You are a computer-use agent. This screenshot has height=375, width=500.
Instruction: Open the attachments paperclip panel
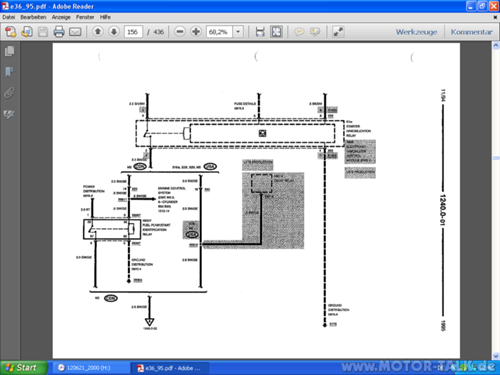[x=9, y=93]
